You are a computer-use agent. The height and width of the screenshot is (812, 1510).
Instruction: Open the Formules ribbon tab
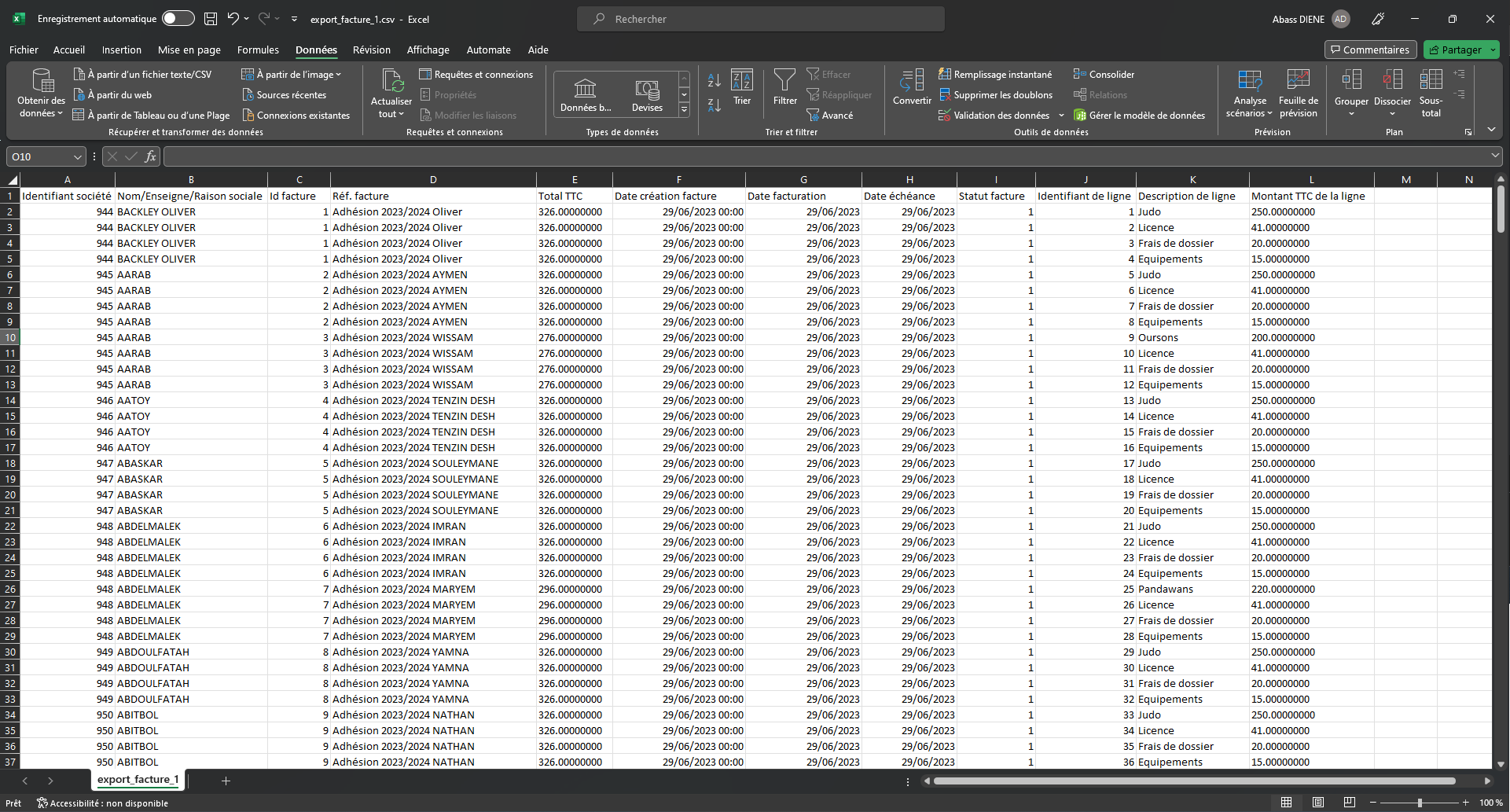point(258,50)
